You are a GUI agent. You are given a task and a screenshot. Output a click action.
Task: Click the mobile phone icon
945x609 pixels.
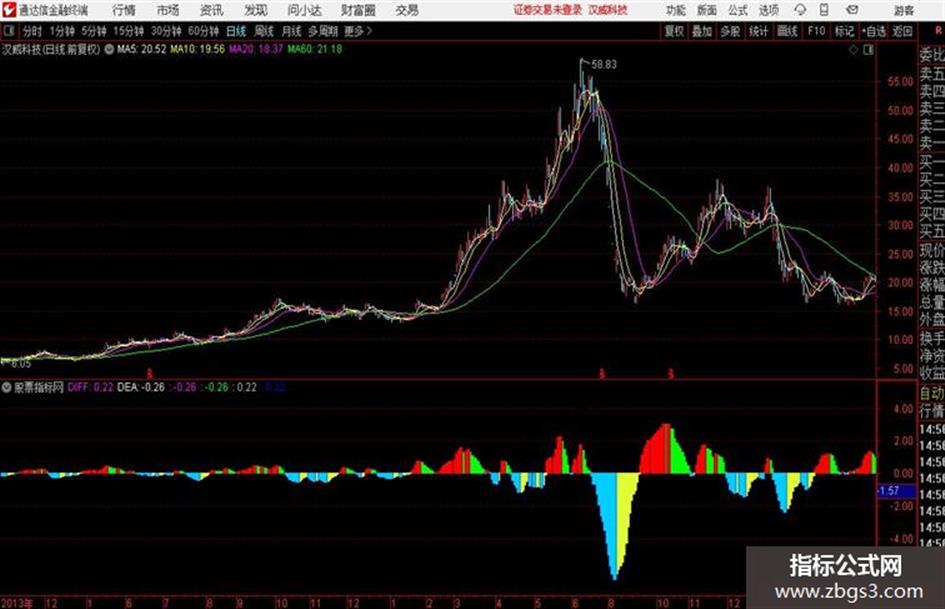824,10
